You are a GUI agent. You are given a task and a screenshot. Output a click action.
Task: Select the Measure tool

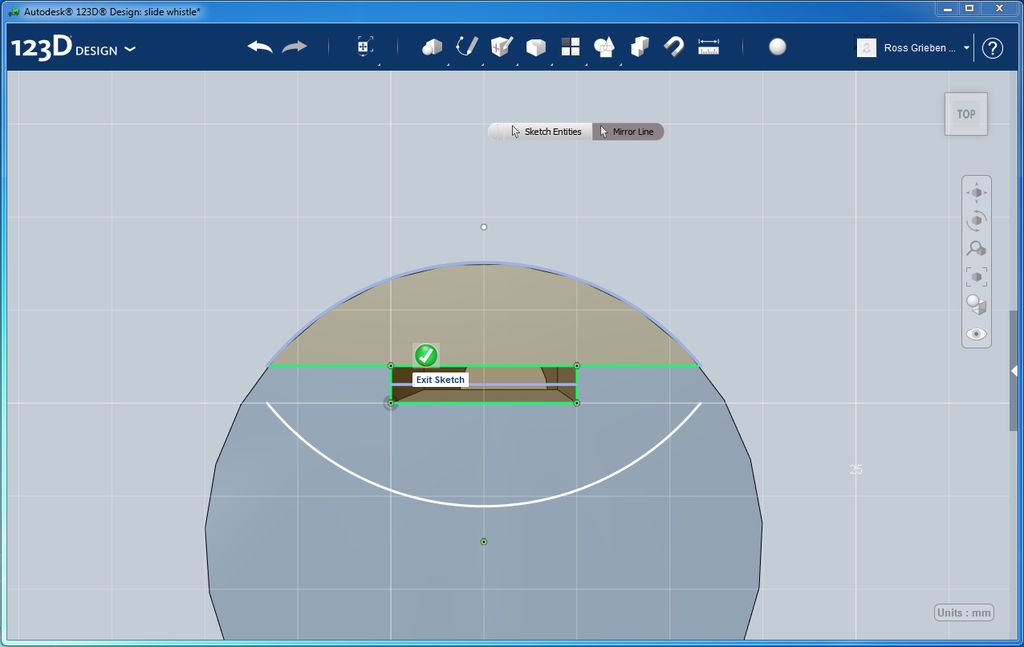(x=708, y=46)
